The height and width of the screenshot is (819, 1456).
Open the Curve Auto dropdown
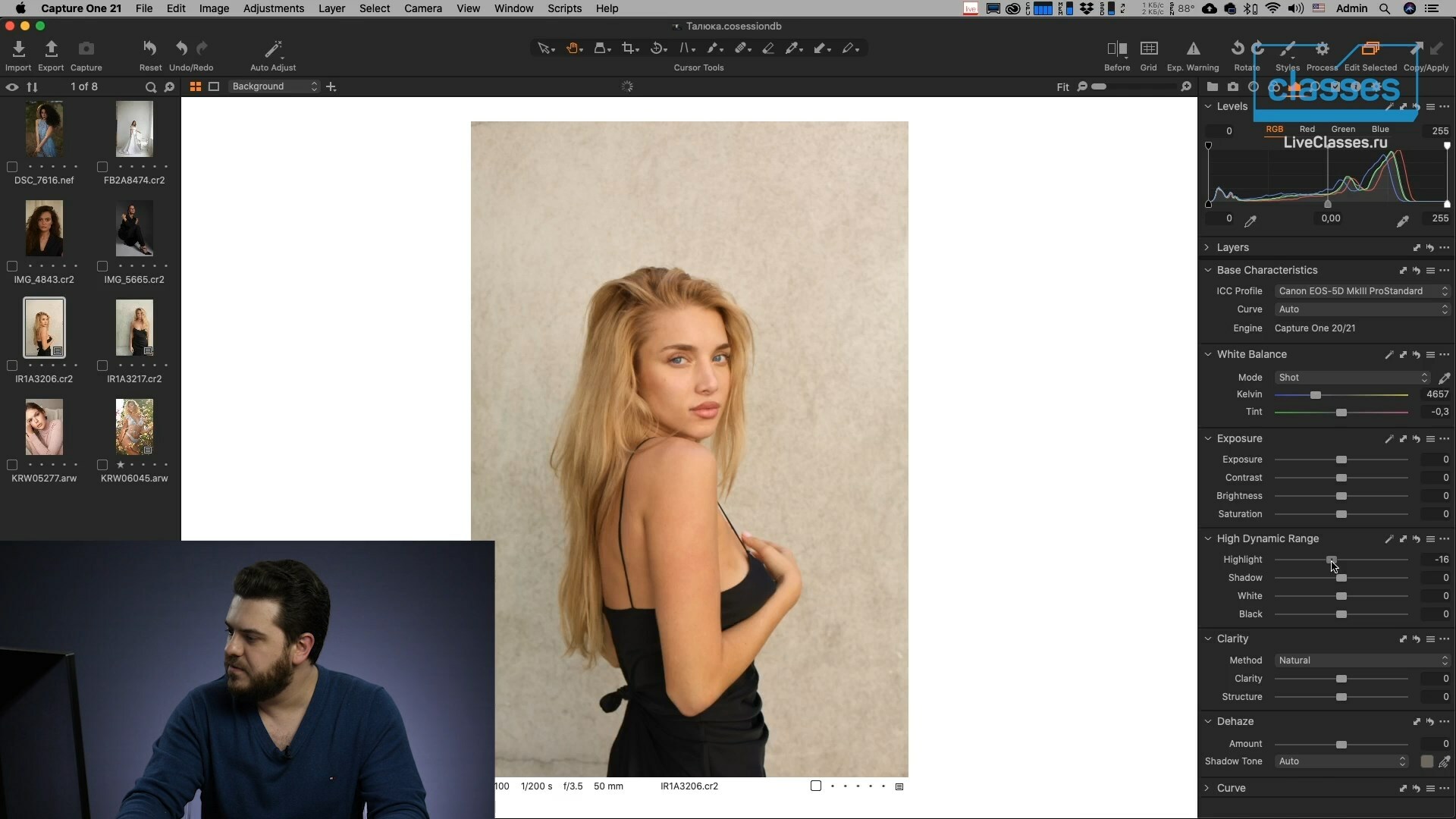click(1362, 309)
